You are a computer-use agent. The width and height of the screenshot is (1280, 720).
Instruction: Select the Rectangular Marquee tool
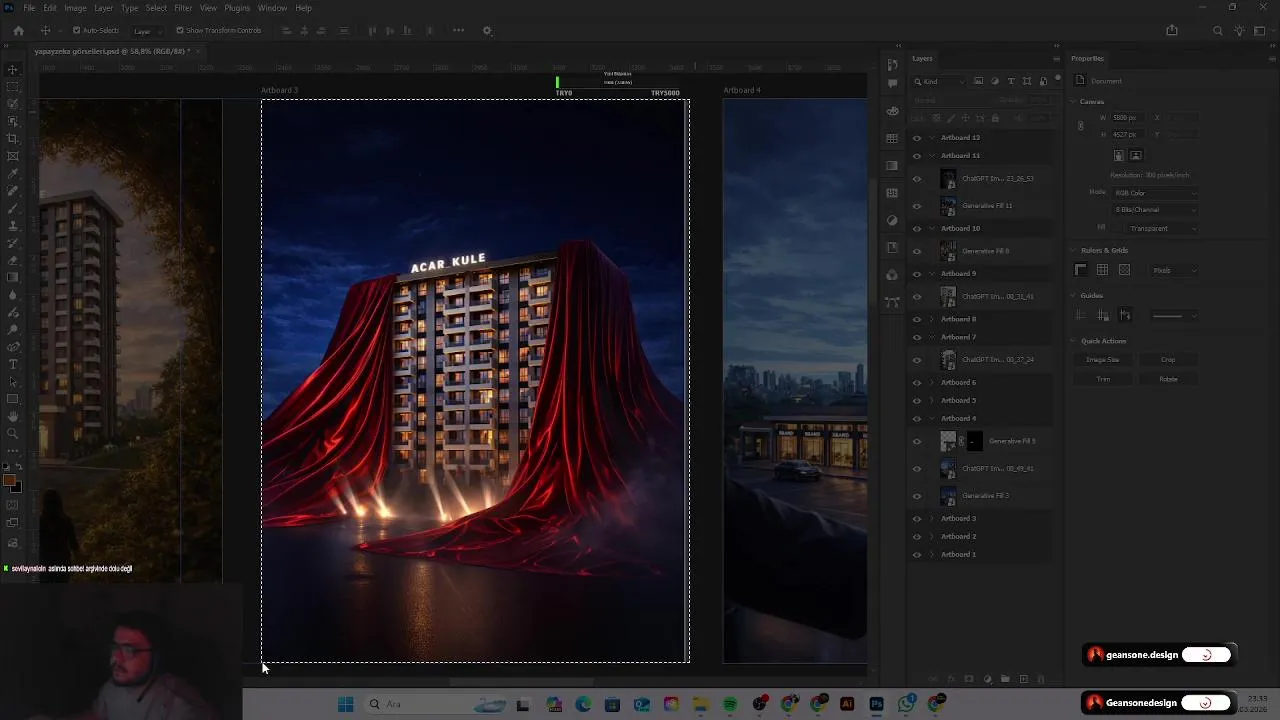pos(13,86)
